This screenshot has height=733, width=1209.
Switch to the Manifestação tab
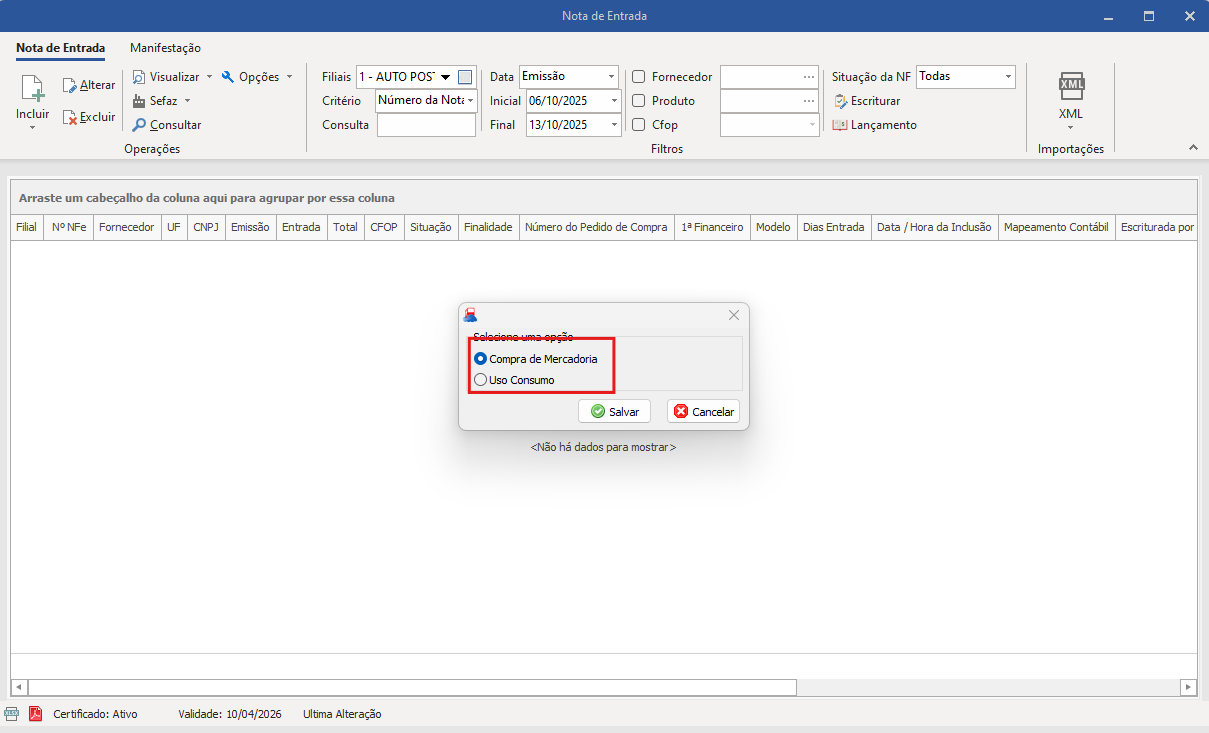(x=165, y=48)
